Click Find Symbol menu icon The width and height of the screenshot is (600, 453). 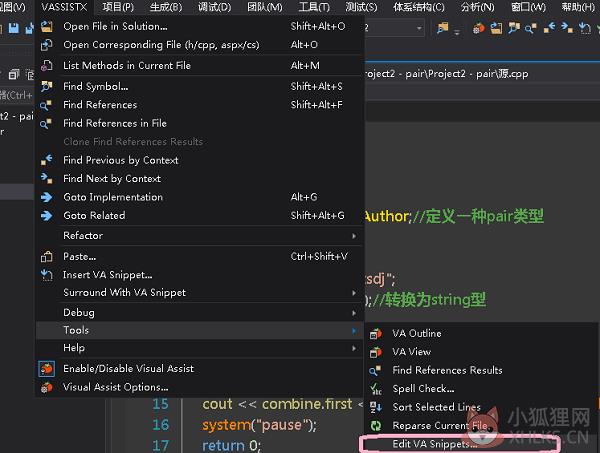[x=47, y=86]
